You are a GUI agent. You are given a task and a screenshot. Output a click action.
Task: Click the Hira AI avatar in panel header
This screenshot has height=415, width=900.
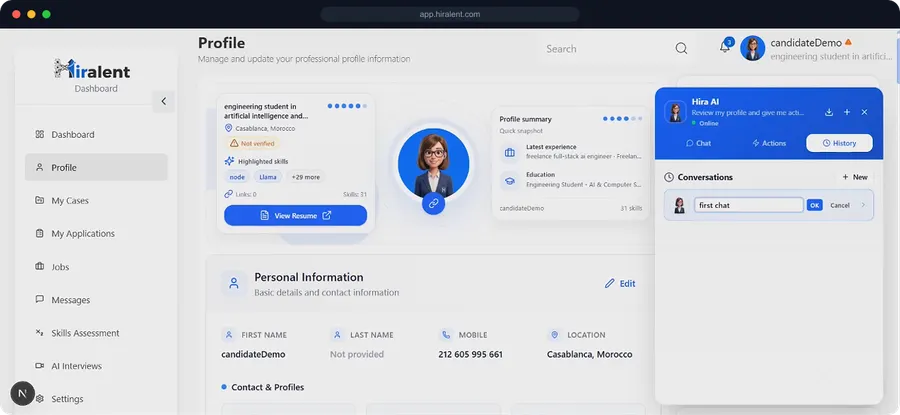point(676,112)
